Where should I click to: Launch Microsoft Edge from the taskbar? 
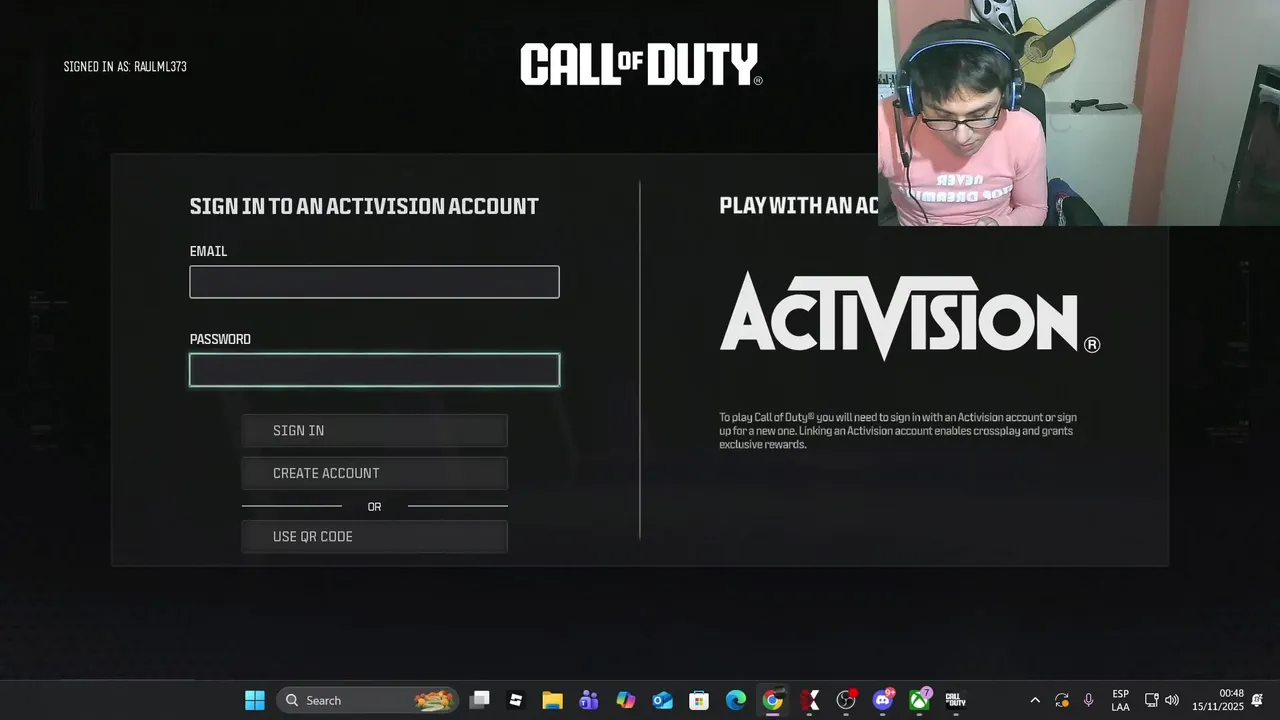[x=736, y=700]
